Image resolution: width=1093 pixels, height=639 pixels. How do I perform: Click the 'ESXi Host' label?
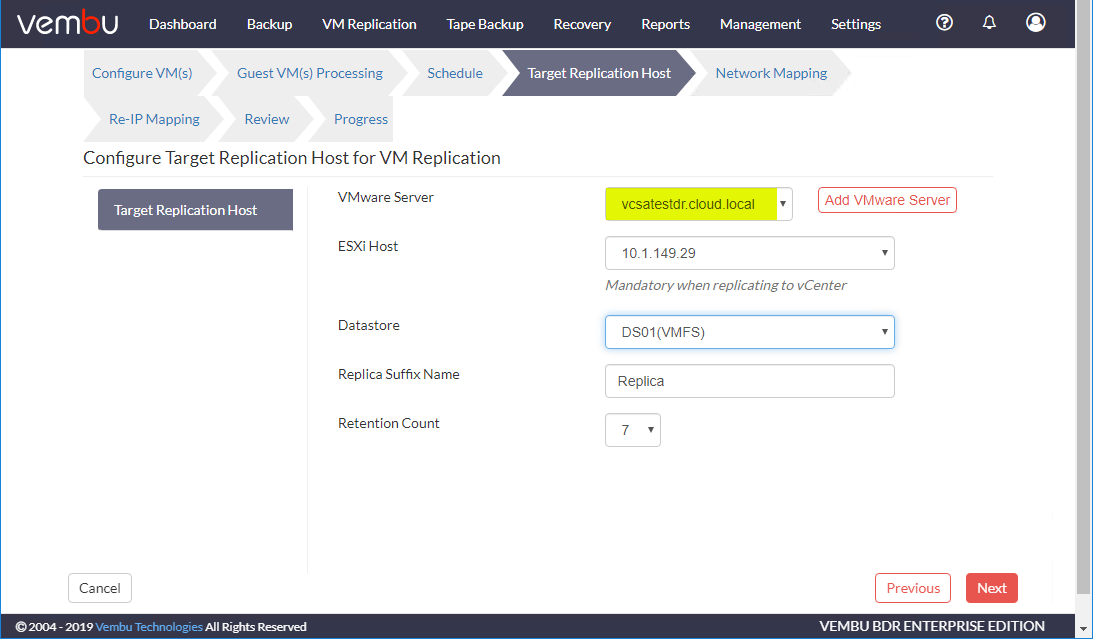368,246
